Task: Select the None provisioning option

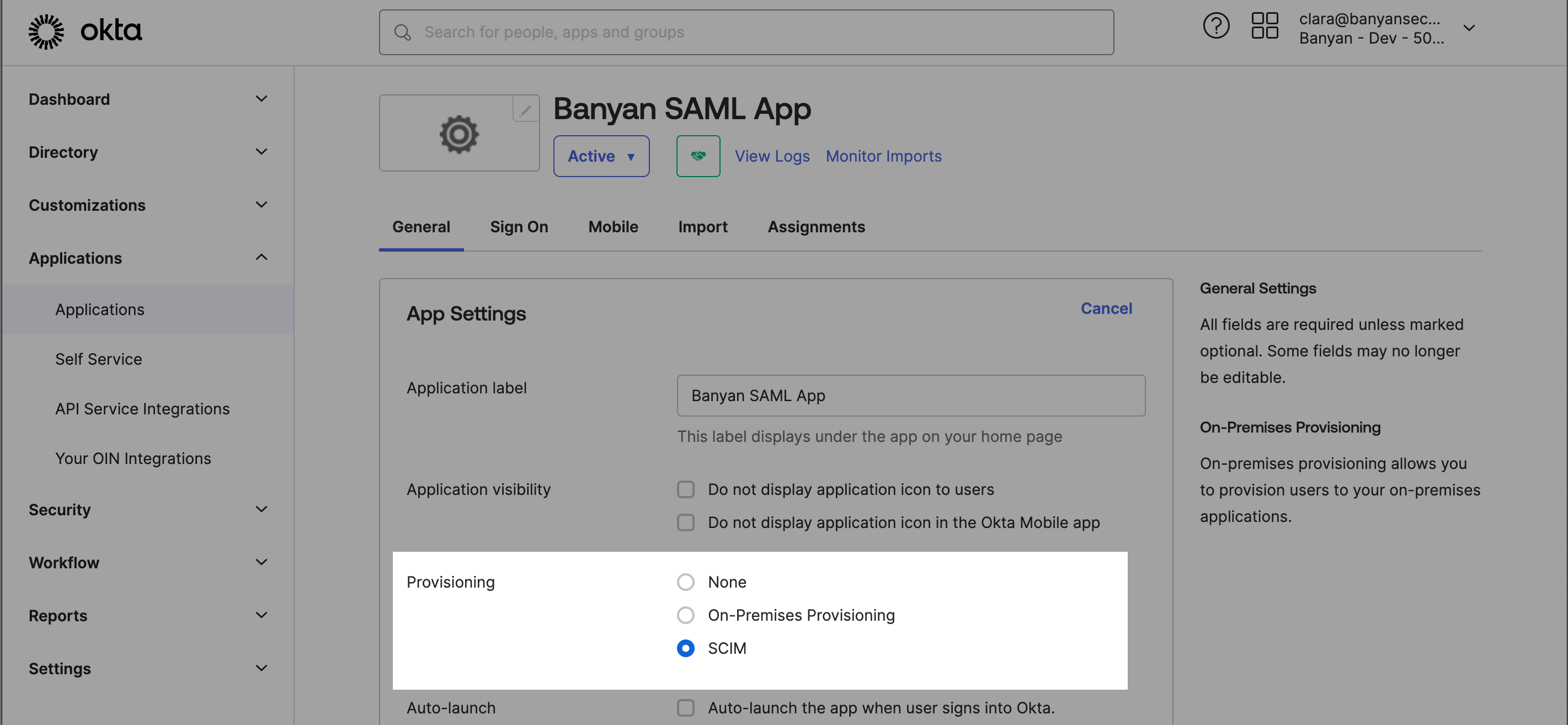Action: pos(685,582)
